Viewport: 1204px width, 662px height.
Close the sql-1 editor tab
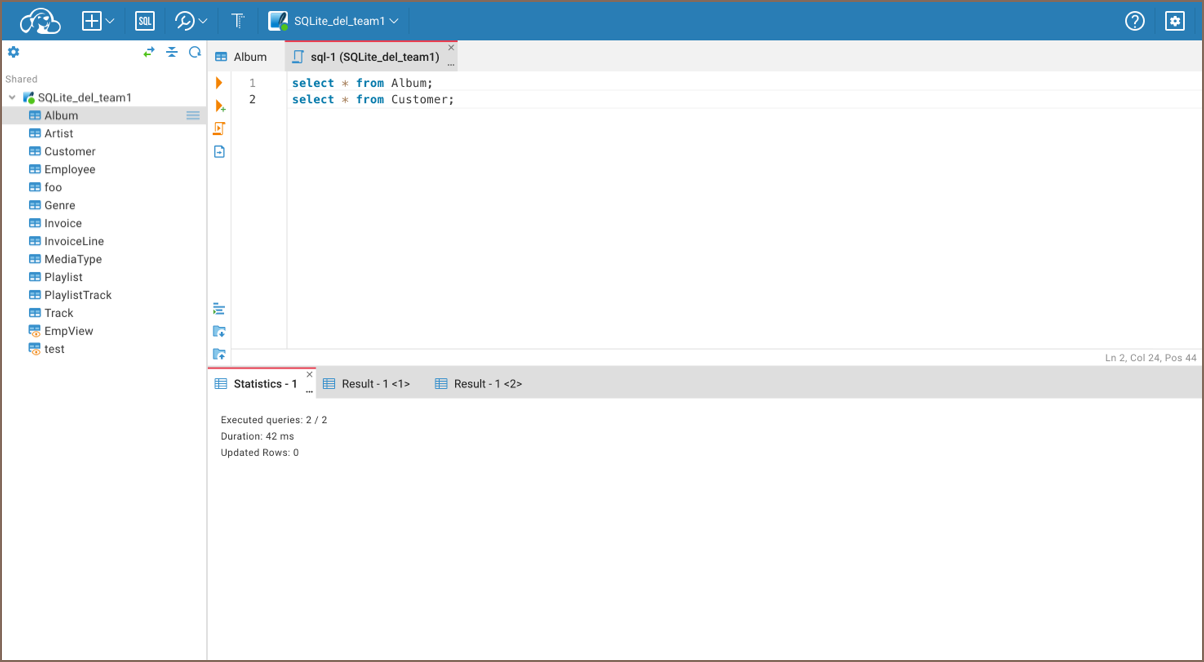click(451, 47)
